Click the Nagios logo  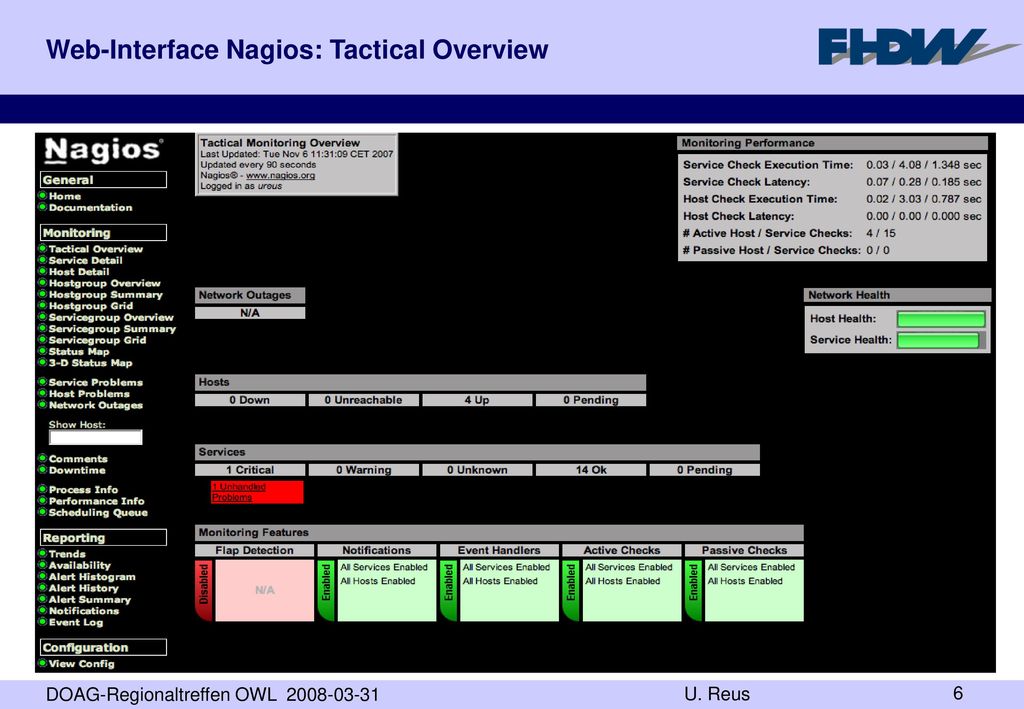(103, 150)
